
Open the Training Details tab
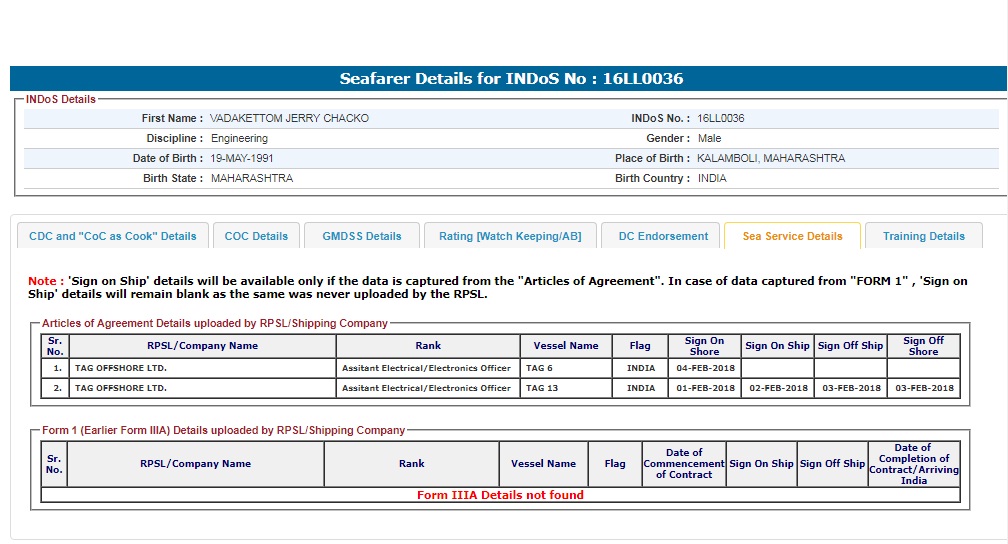tap(923, 236)
